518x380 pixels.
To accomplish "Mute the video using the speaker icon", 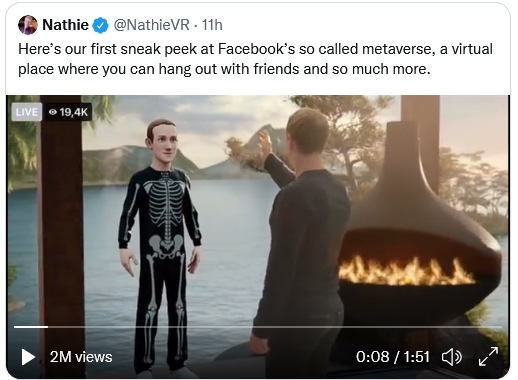I will pyautogui.click(x=452, y=357).
